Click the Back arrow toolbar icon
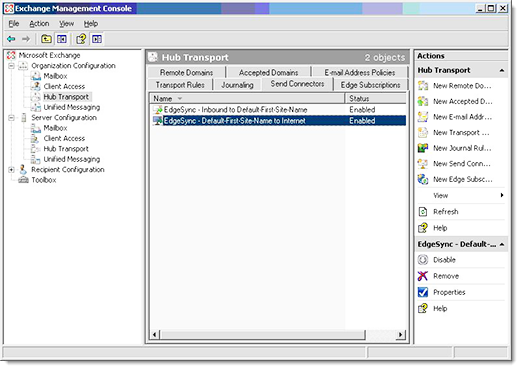This screenshot has height=370, width=521. click(11, 39)
